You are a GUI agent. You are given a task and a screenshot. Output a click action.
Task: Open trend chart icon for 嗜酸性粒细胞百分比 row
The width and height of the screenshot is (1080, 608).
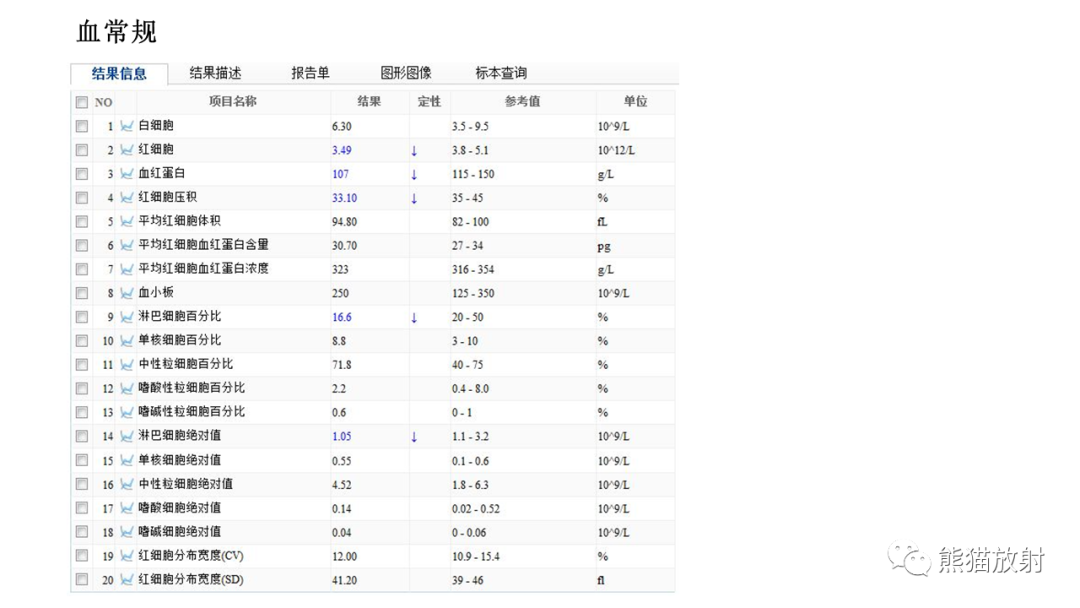(127, 388)
